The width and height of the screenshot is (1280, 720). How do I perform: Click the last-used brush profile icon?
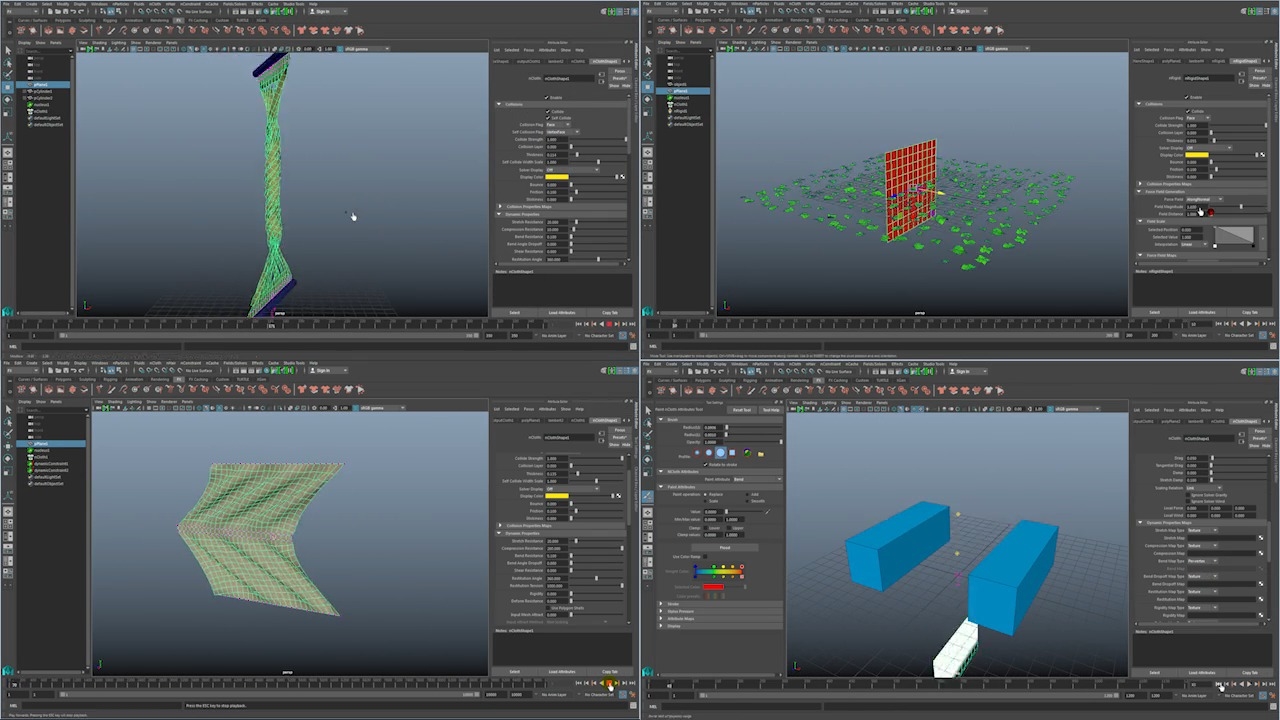748,453
